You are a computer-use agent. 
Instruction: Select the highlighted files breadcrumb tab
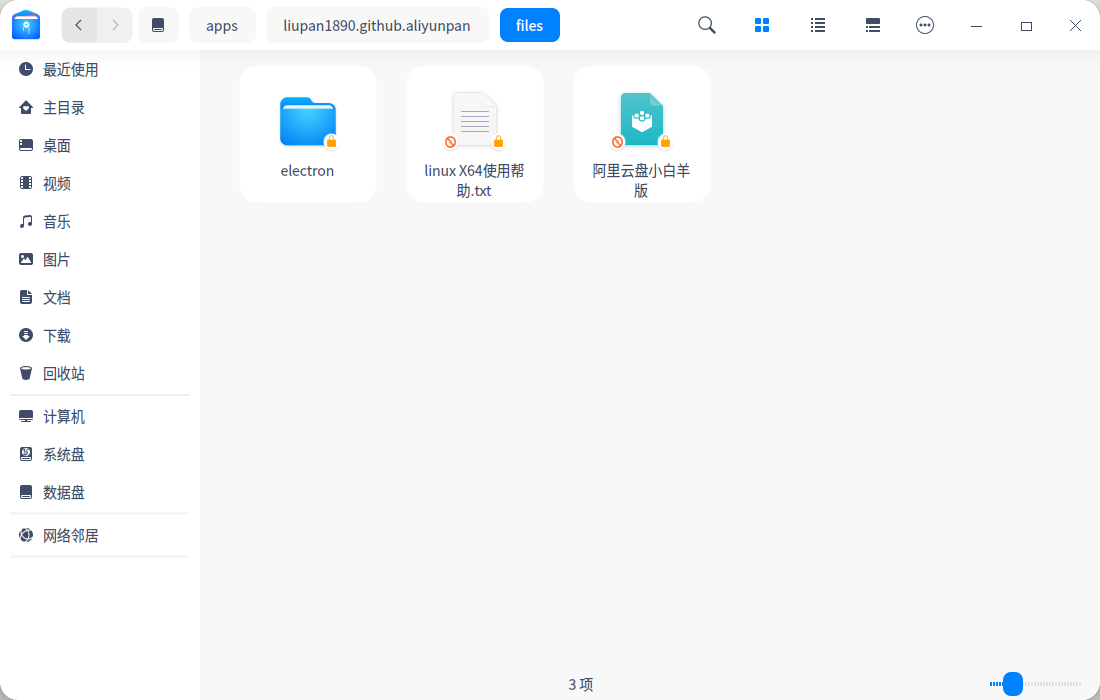(529, 25)
